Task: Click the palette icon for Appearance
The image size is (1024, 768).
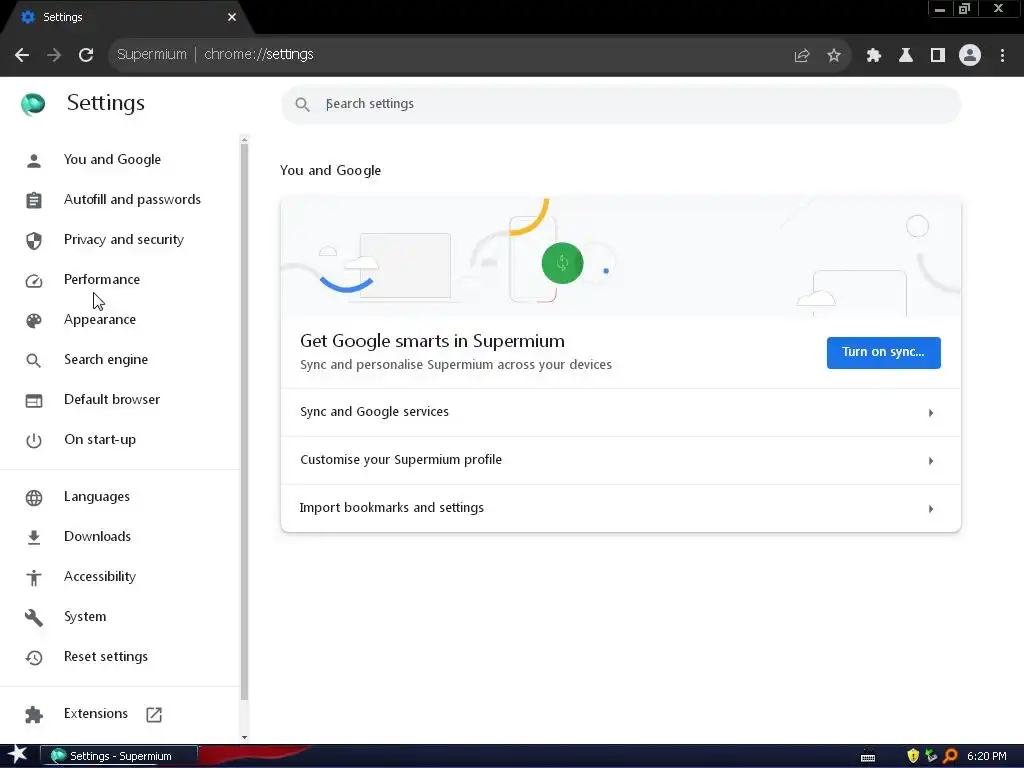Action: click(34, 320)
